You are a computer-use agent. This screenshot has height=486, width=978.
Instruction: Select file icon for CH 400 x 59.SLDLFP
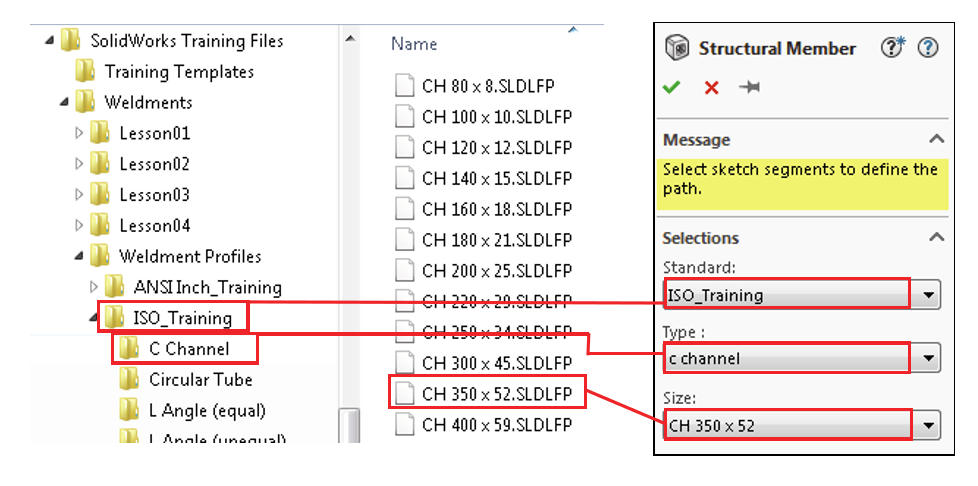(x=405, y=424)
